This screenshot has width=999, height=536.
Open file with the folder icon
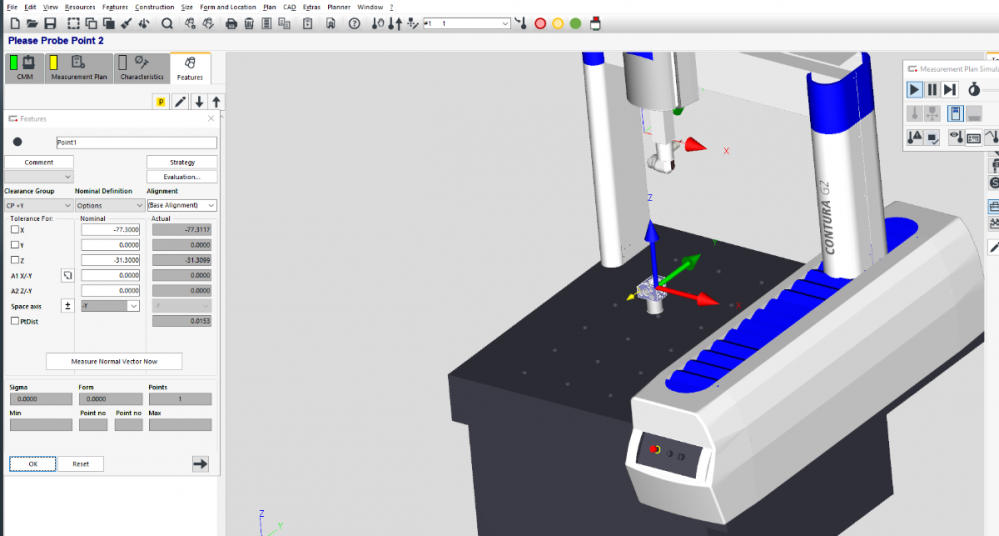pos(32,23)
